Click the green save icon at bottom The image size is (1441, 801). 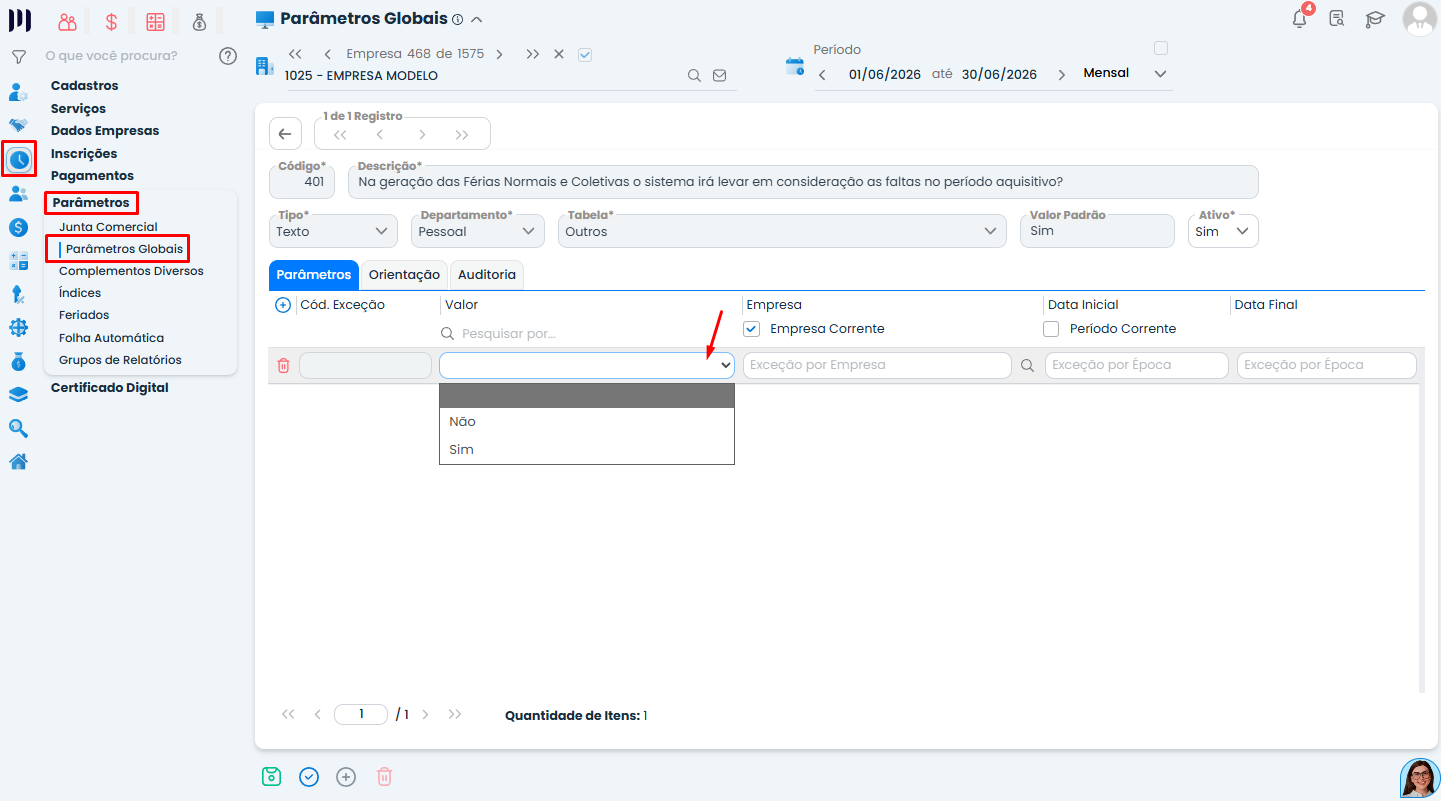pyautogui.click(x=271, y=776)
